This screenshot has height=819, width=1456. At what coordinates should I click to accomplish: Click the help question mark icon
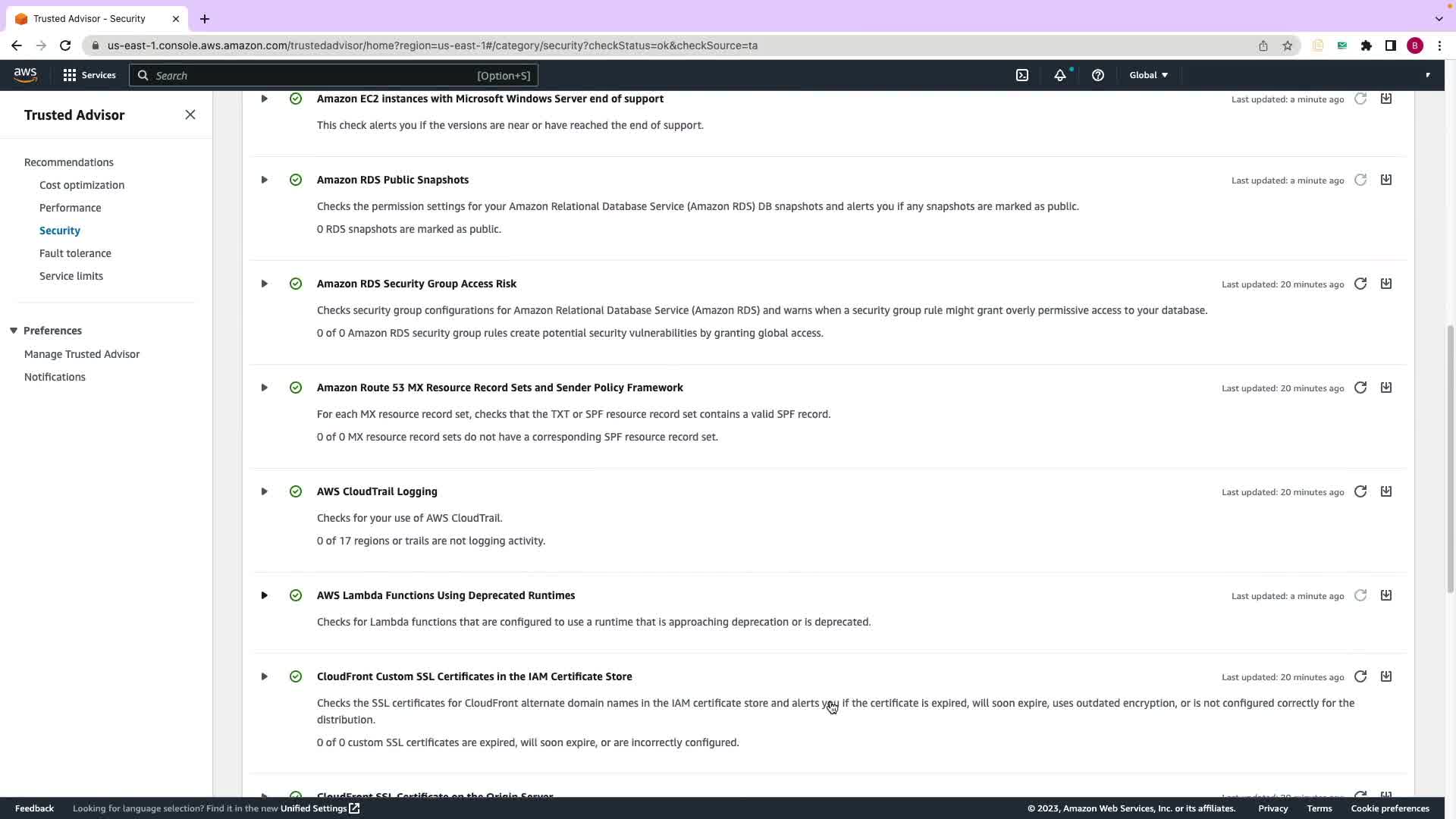1097,75
